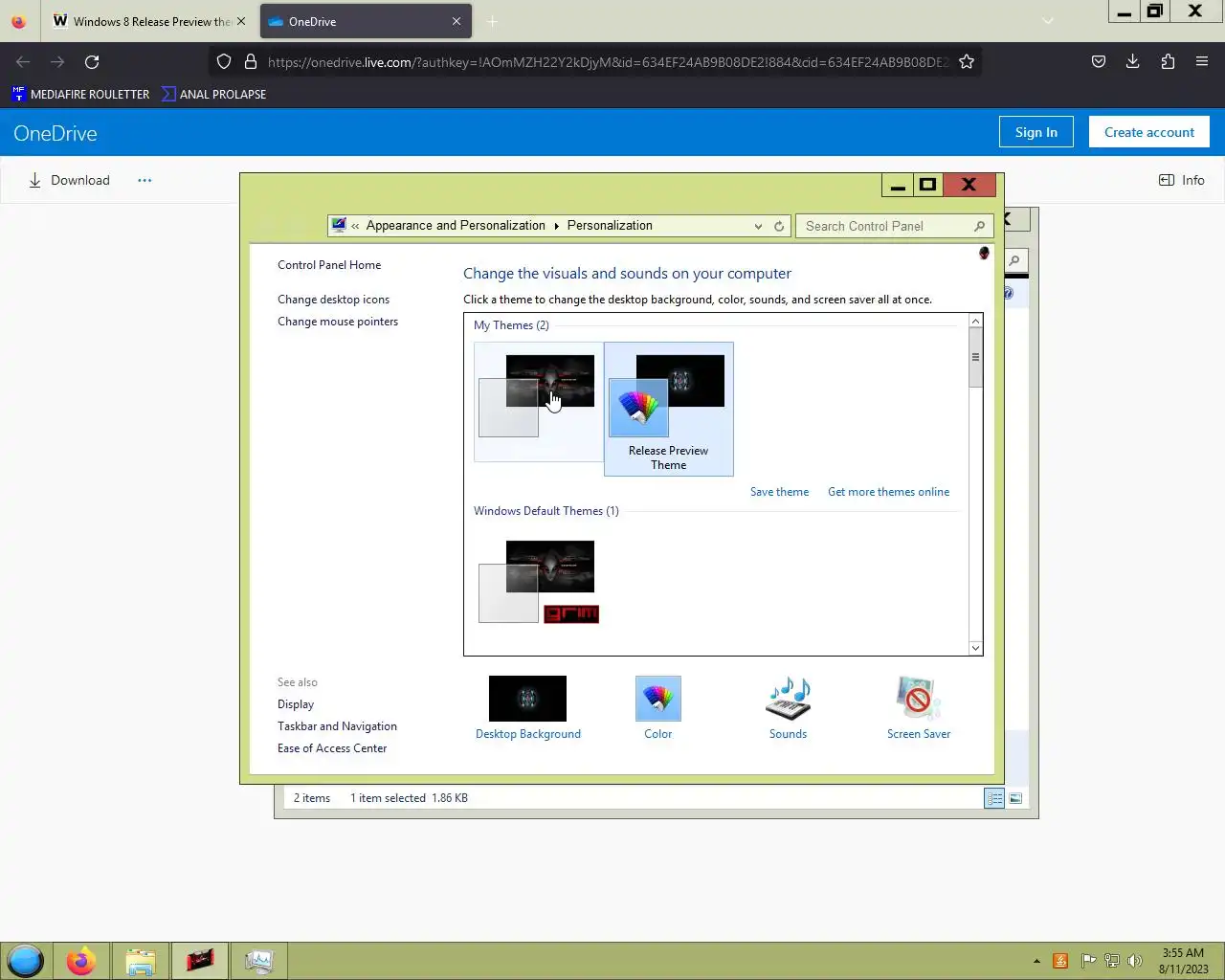Open the Sounds settings icon
Image resolution: width=1225 pixels, height=980 pixels.
[x=788, y=699]
